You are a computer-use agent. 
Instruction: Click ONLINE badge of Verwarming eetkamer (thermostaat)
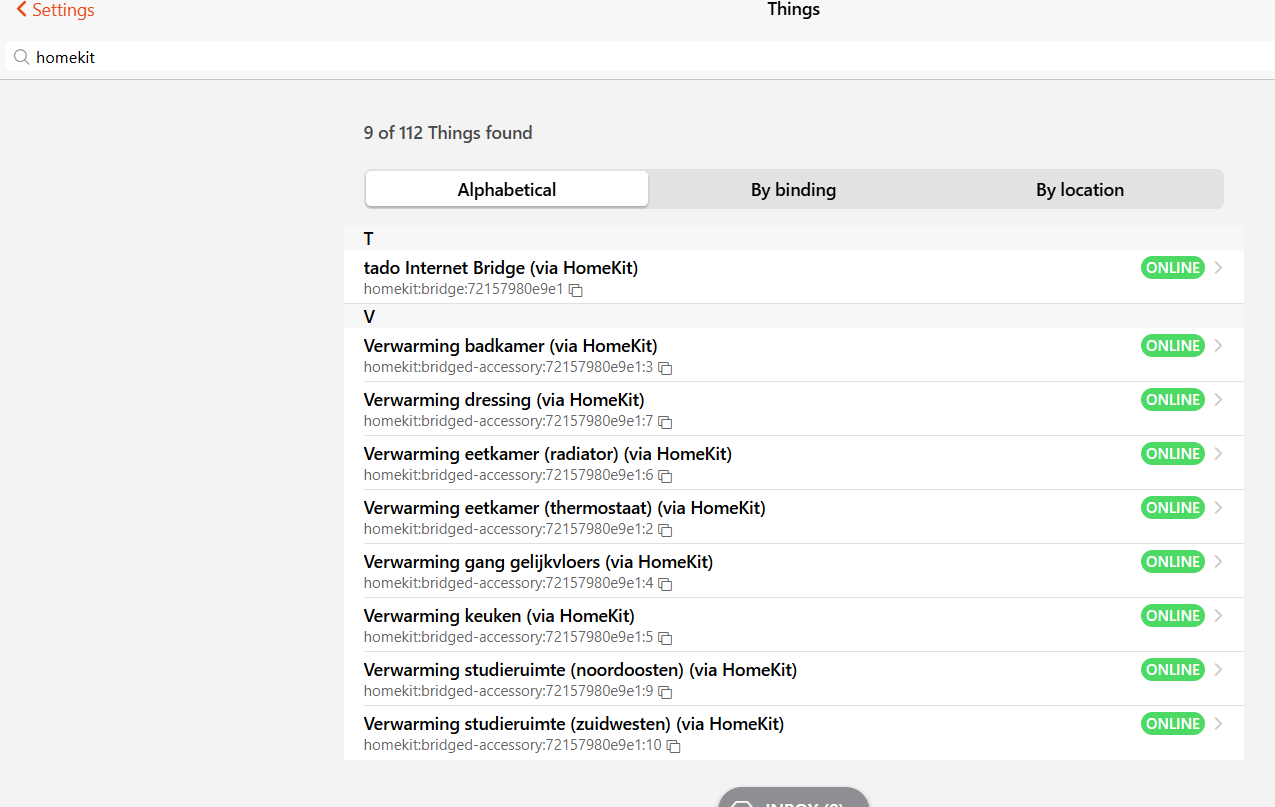1173,508
